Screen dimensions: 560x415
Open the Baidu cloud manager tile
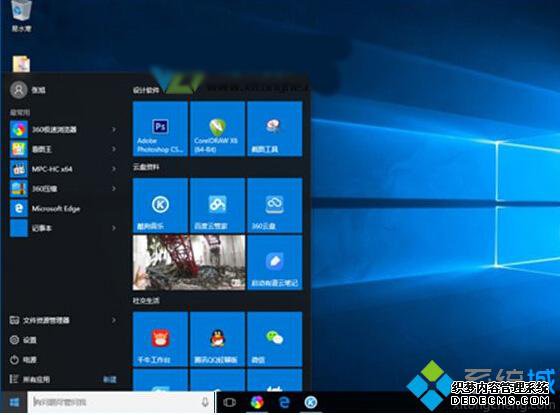218,205
